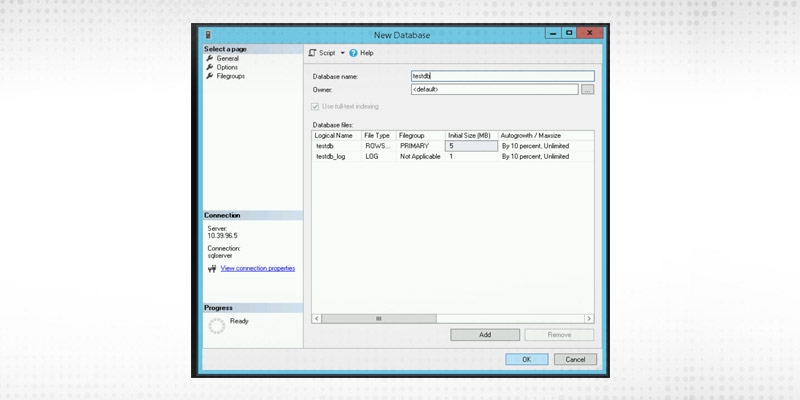Click the initial size 1 cell
This screenshot has height=400, width=800.
471,157
